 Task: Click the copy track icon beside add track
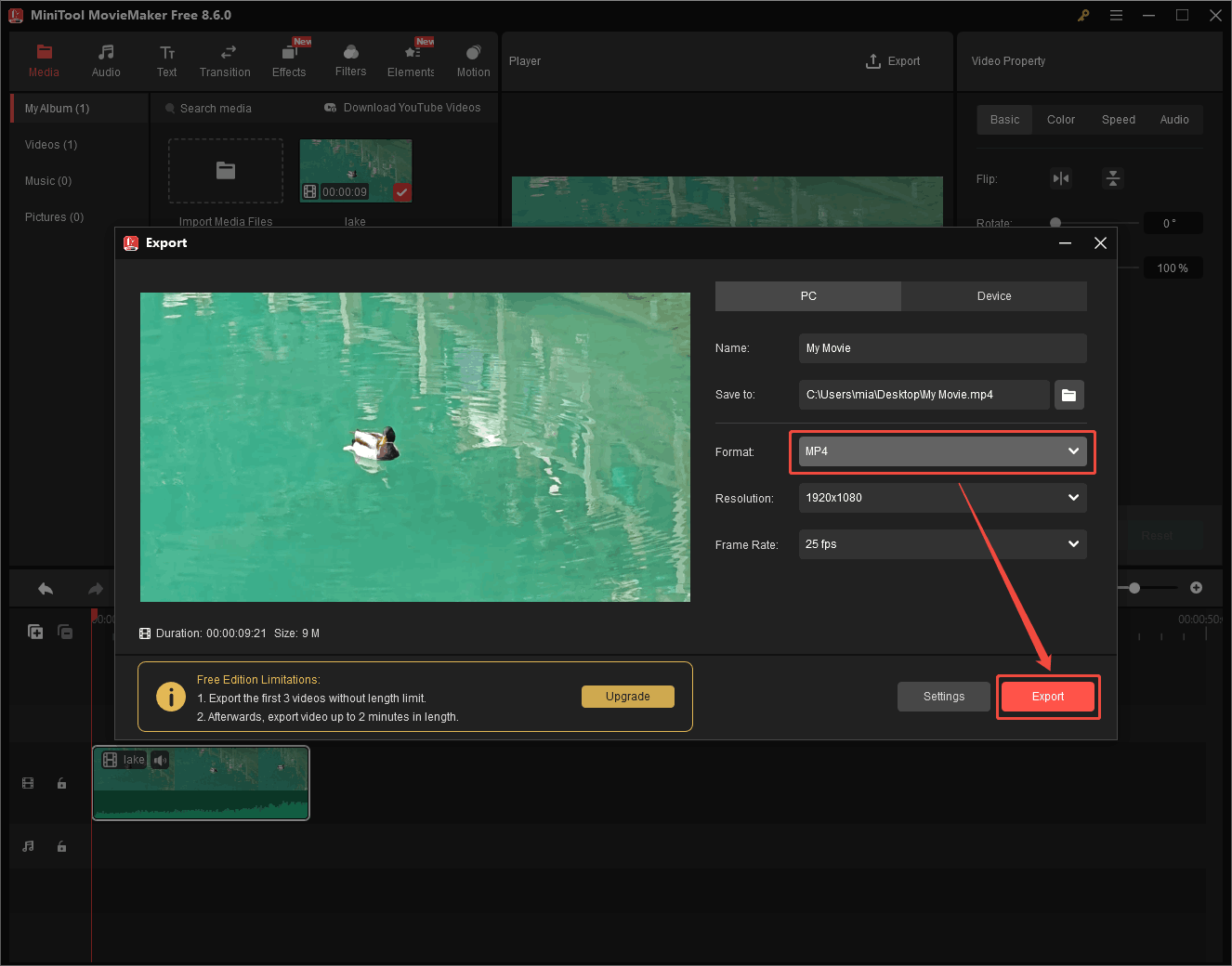(x=65, y=632)
